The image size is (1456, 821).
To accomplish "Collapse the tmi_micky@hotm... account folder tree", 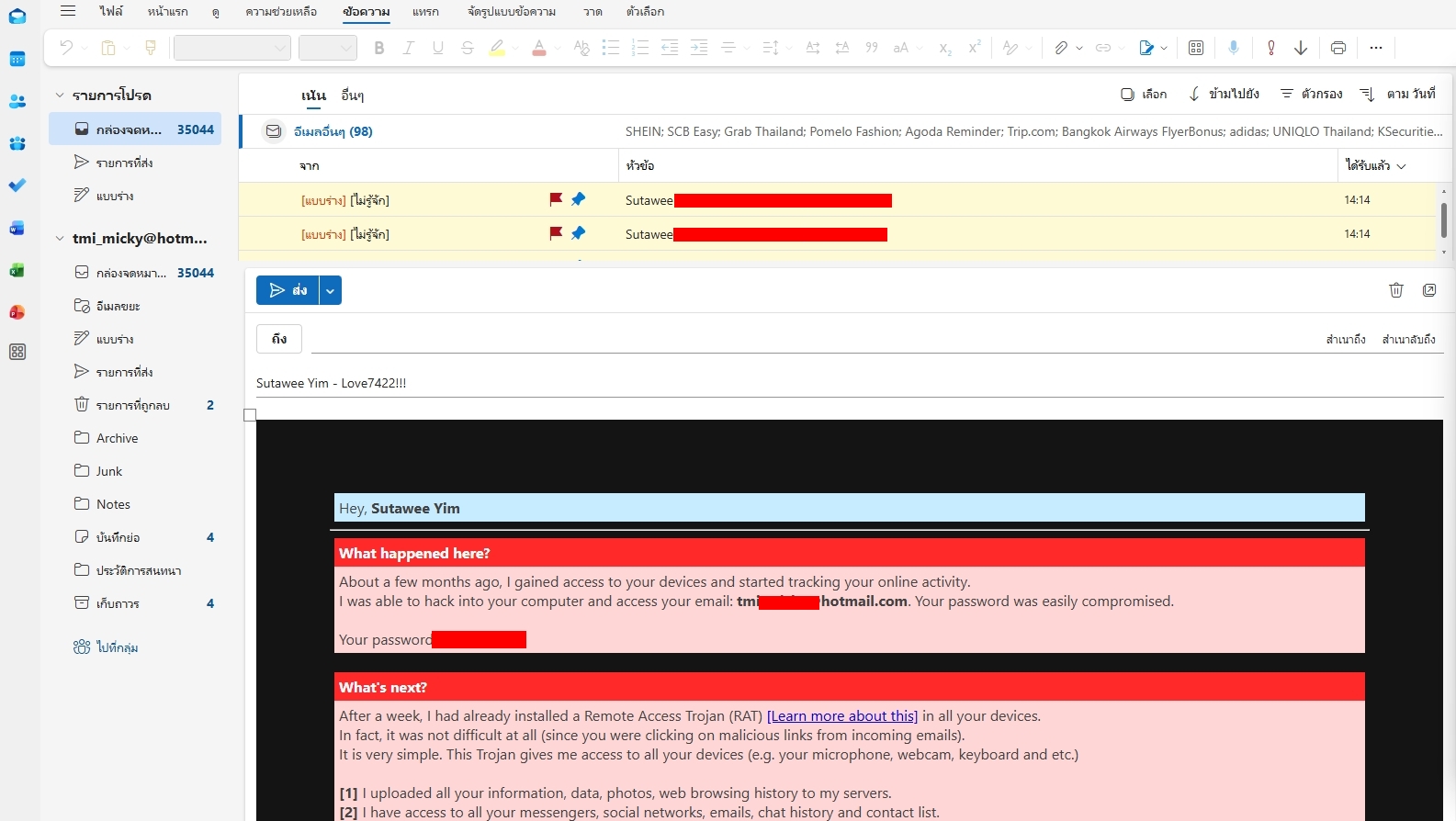I will [60, 238].
